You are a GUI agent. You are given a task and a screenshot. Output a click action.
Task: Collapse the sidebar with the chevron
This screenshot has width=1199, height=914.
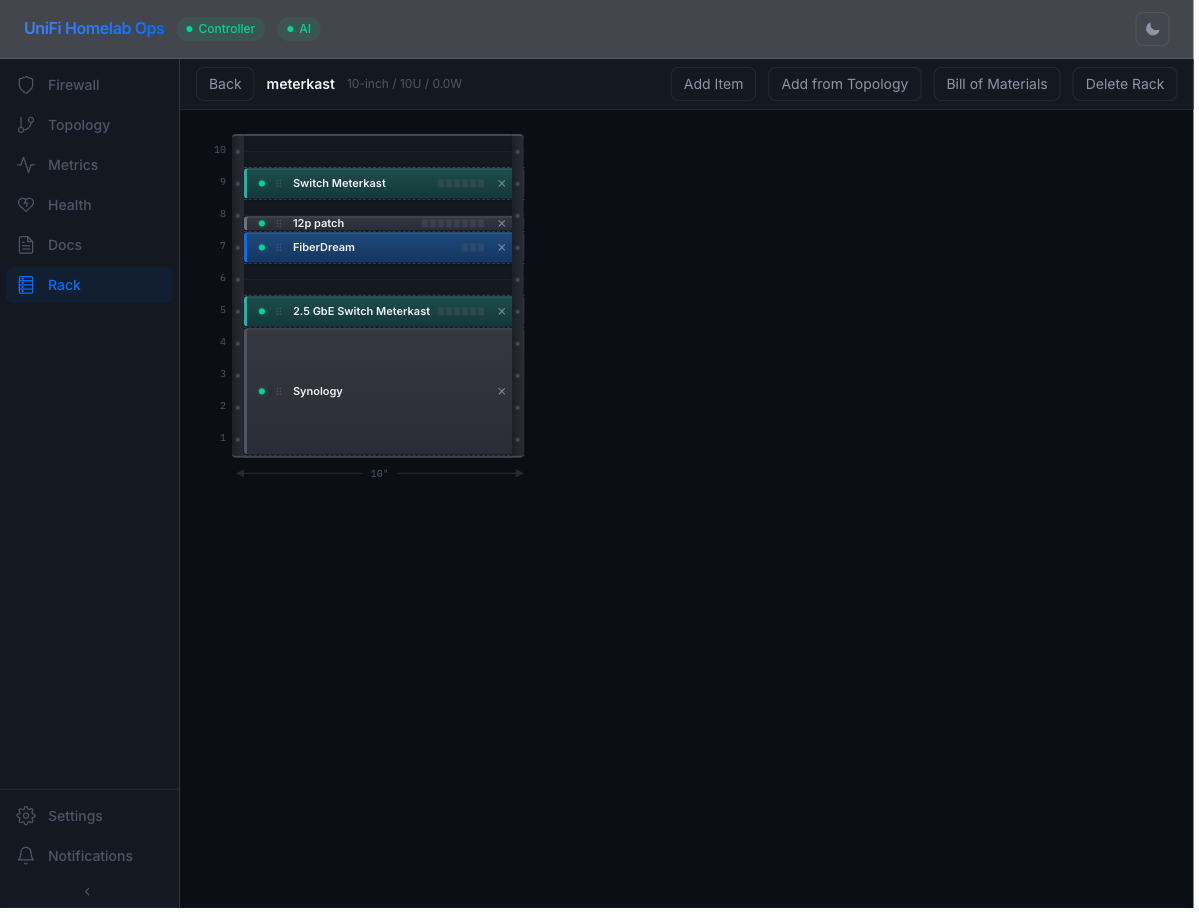[87, 891]
